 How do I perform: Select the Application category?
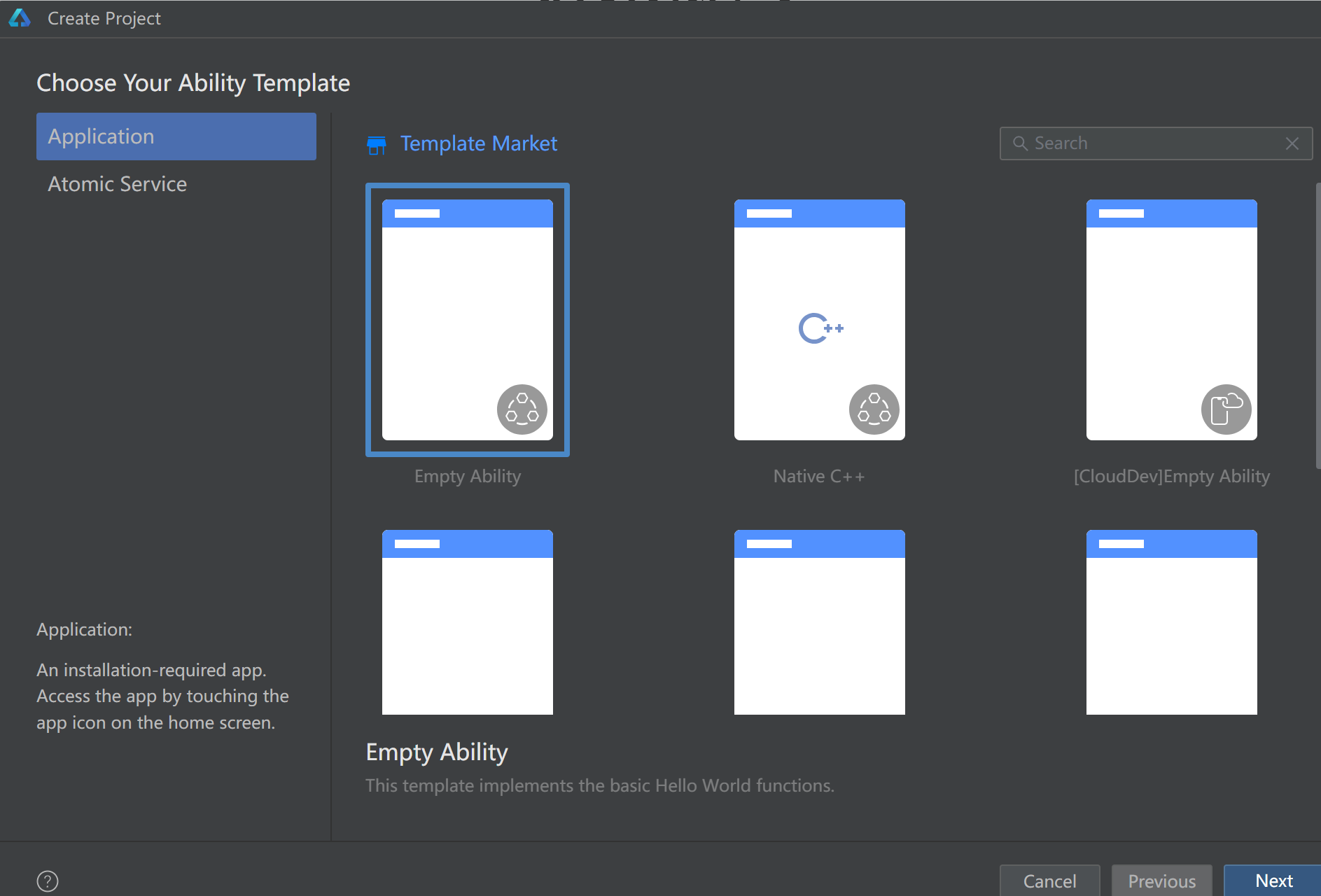tap(176, 136)
